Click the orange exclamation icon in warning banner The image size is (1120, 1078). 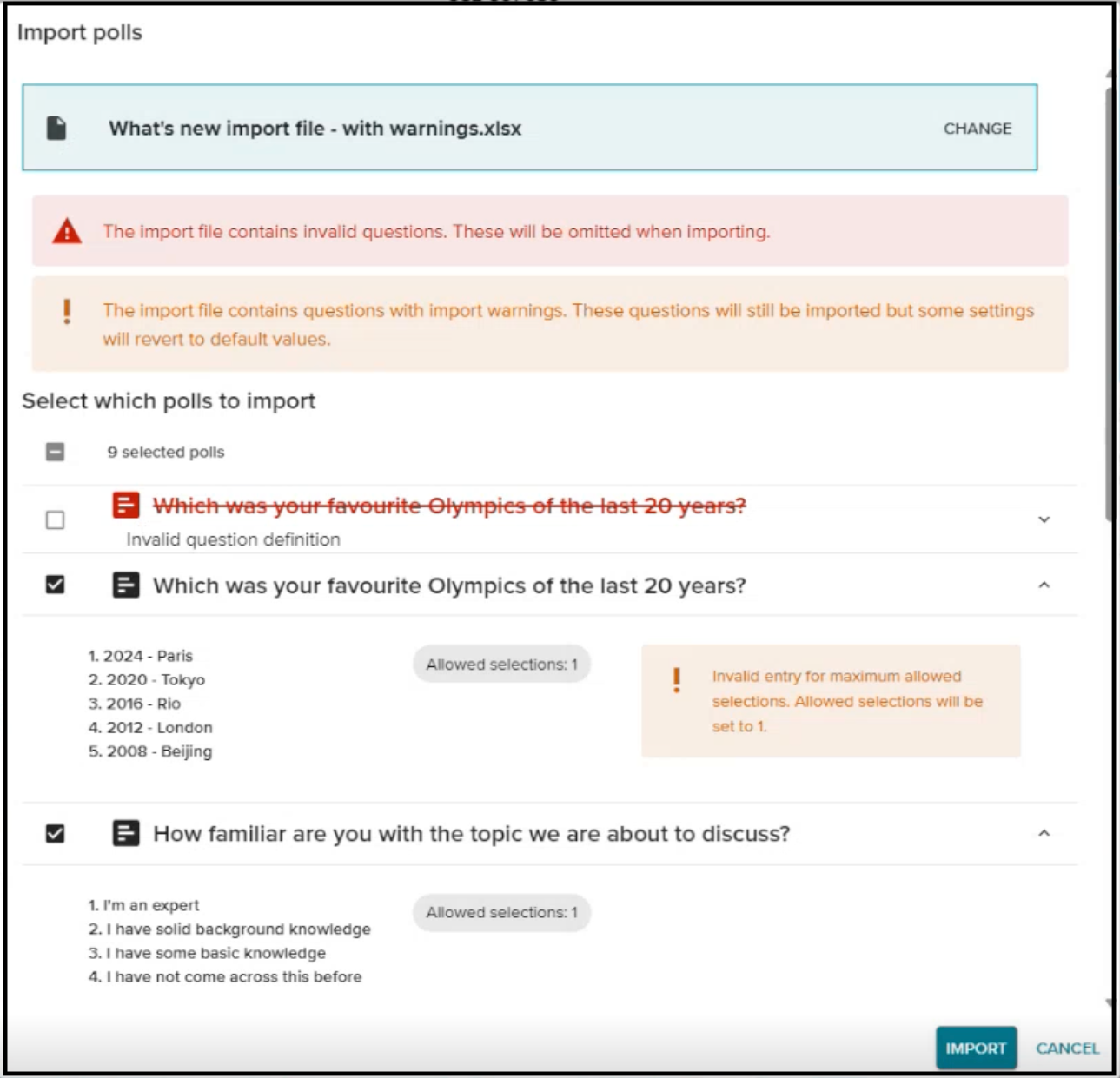click(67, 311)
